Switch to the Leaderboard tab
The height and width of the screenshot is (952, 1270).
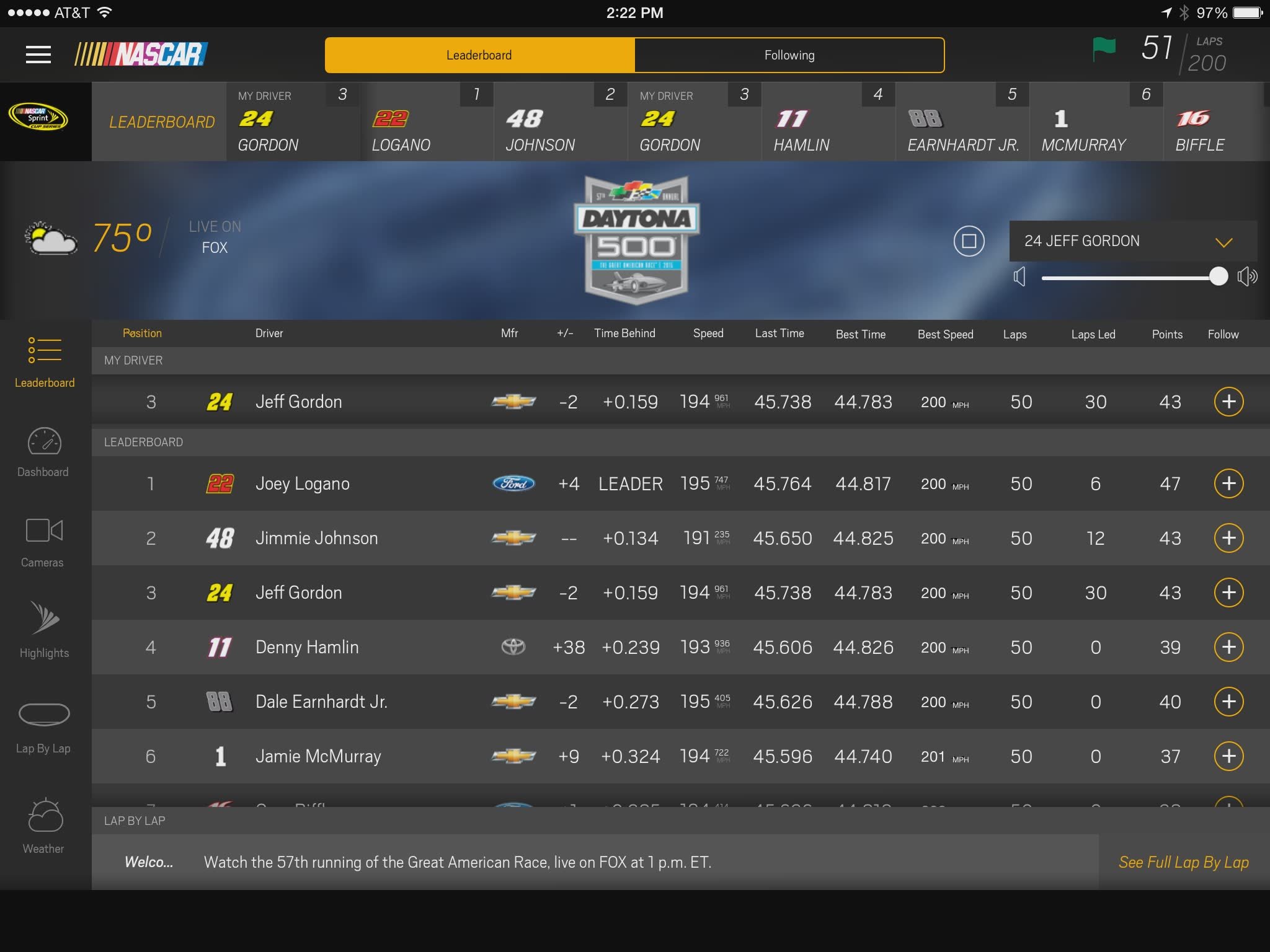(480, 55)
